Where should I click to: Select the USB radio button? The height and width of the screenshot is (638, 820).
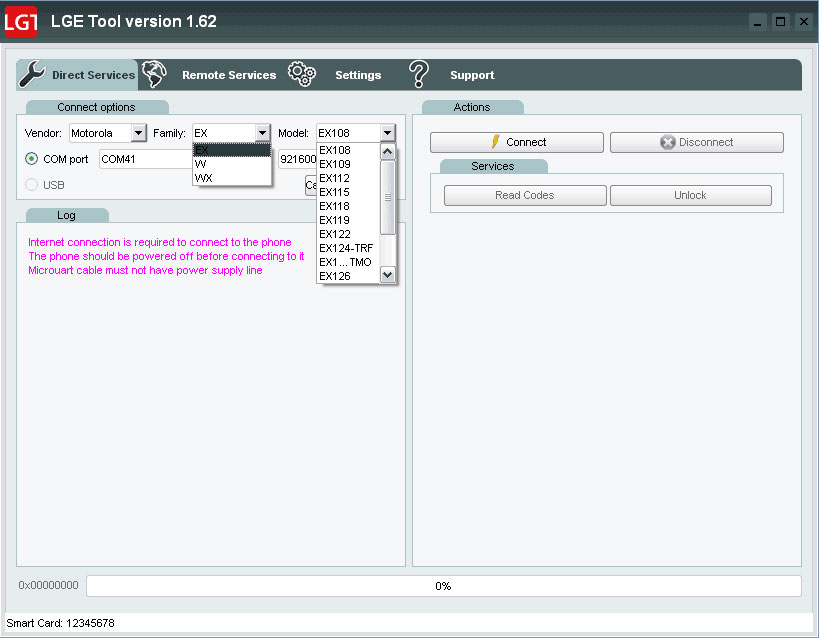31,185
